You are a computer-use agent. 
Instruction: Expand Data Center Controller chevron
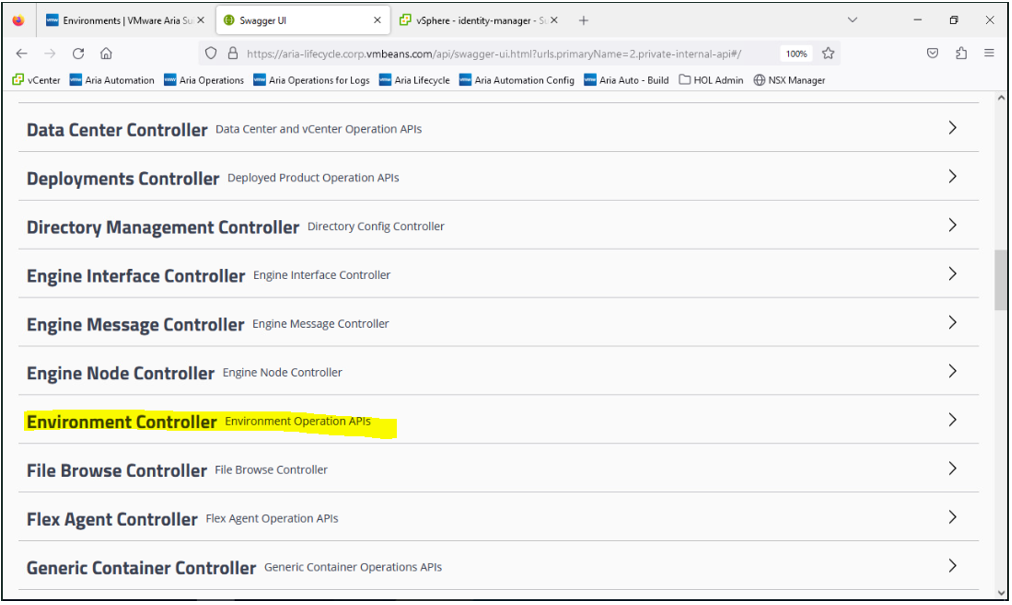[x=952, y=128]
